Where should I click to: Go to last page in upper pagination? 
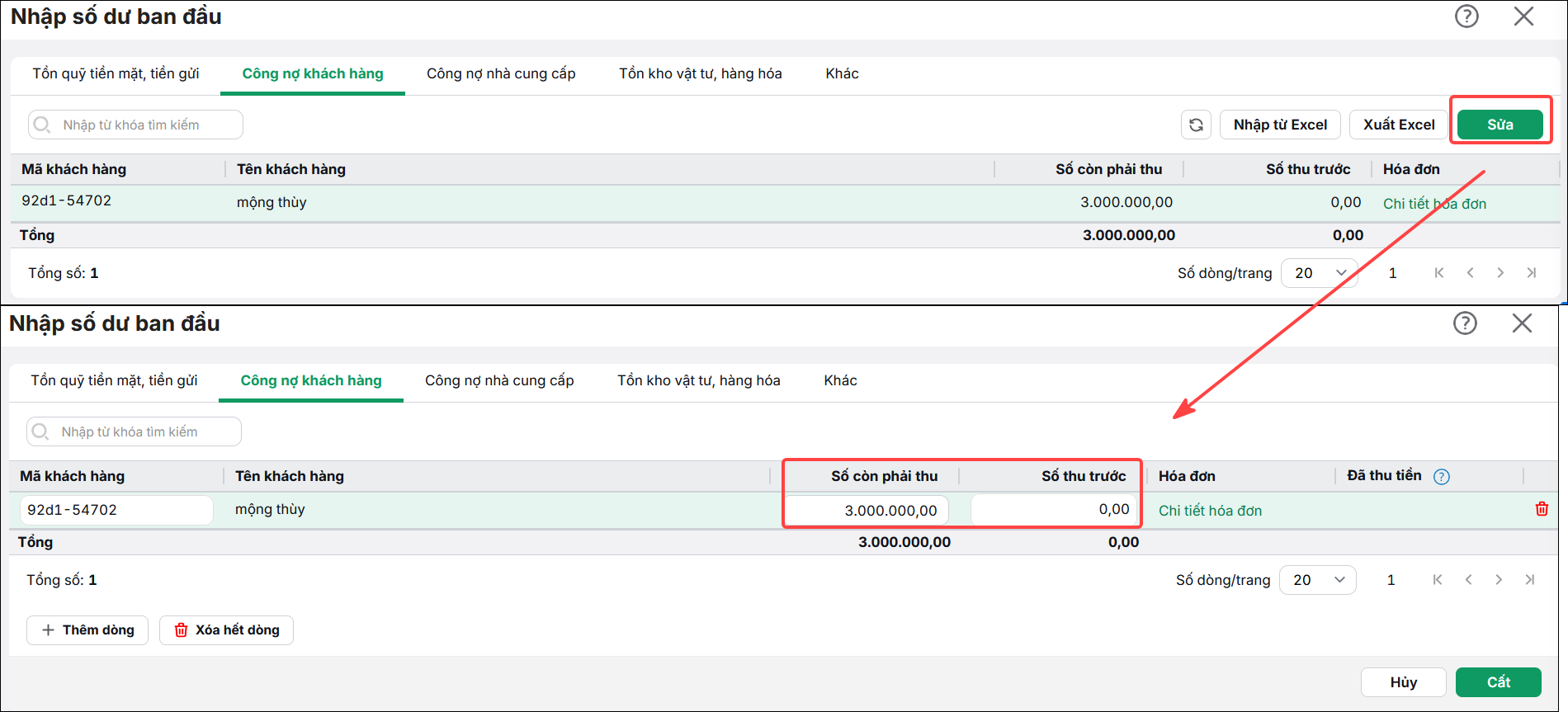click(x=1532, y=273)
